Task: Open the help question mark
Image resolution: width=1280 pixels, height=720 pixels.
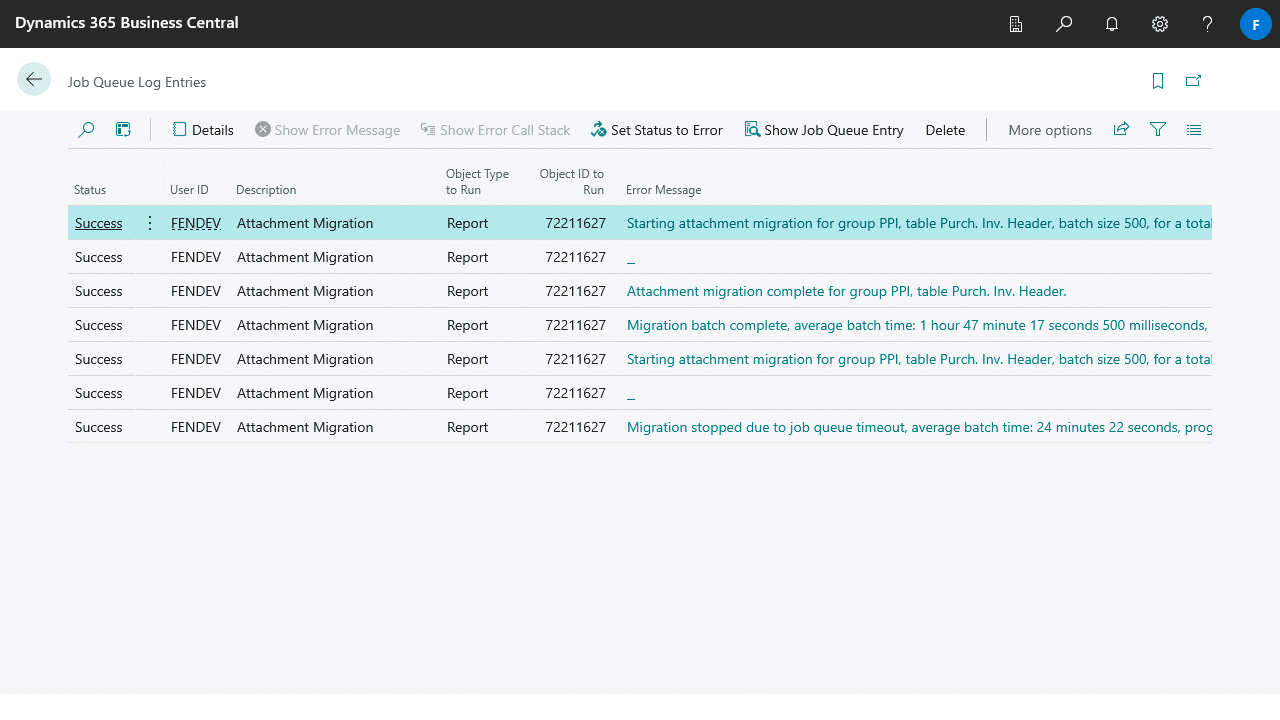Action: coord(1208,24)
